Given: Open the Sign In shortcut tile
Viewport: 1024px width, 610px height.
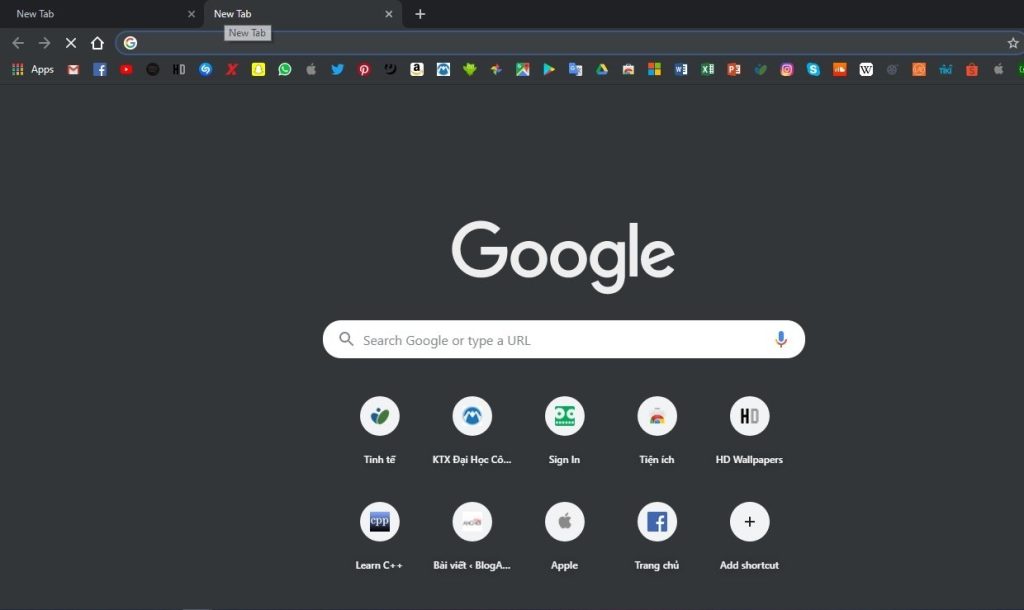Looking at the screenshot, I should coord(564,431).
